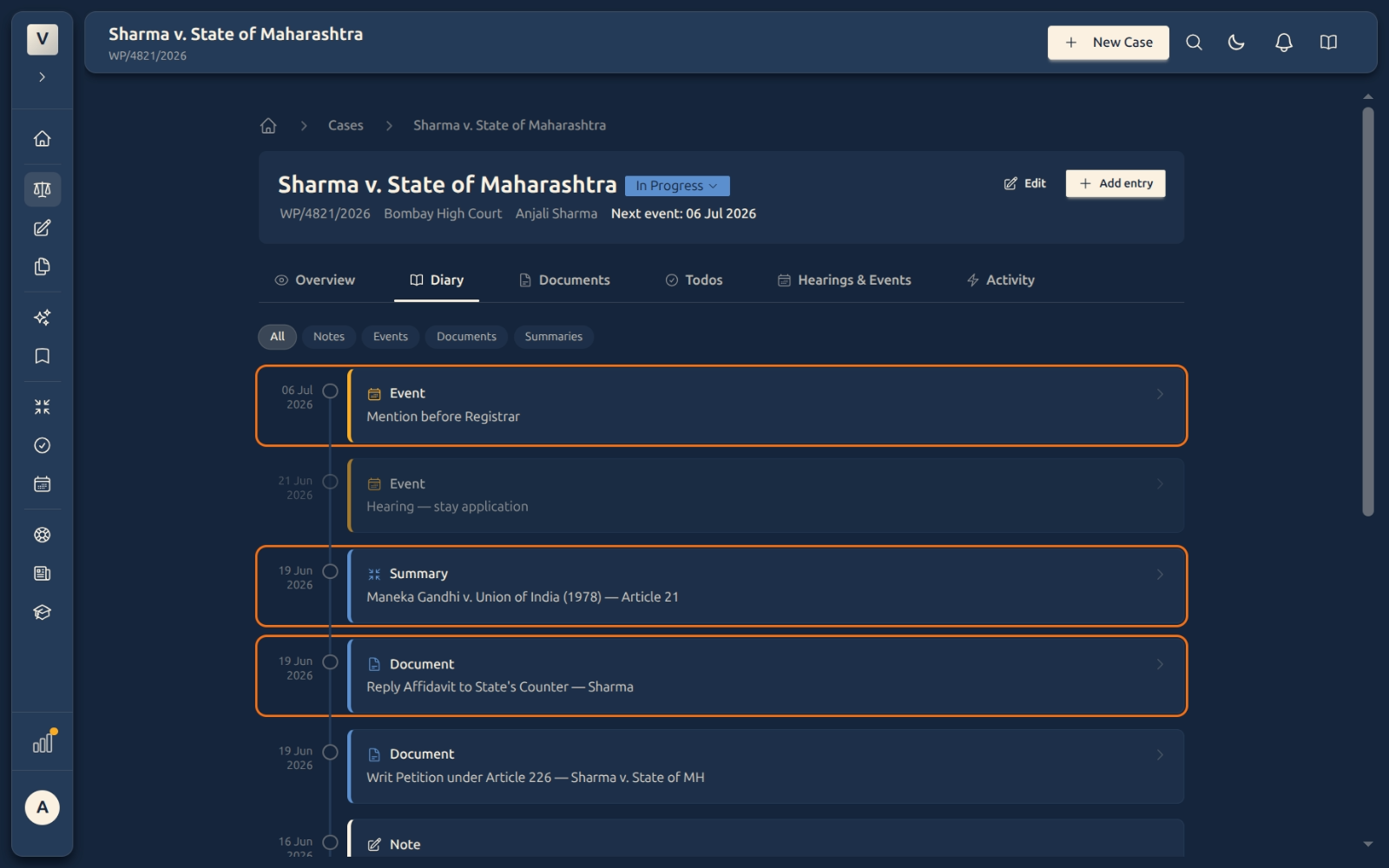Open the book guide icon in header

[1328, 43]
